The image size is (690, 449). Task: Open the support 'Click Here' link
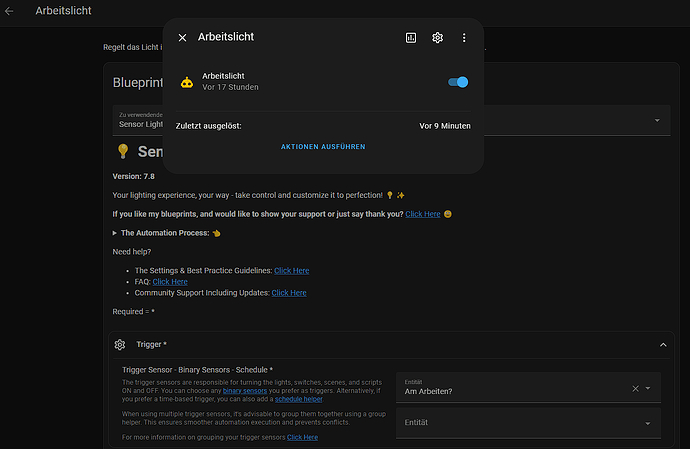pyautogui.click(x=422, y=214)
